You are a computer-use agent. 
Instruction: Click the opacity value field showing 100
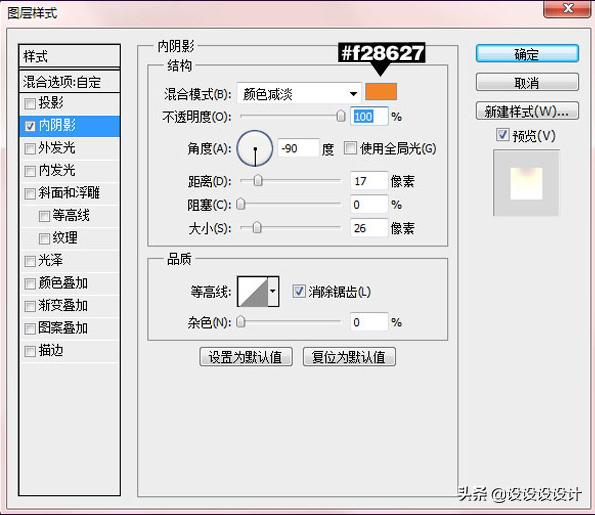point(369,117)
